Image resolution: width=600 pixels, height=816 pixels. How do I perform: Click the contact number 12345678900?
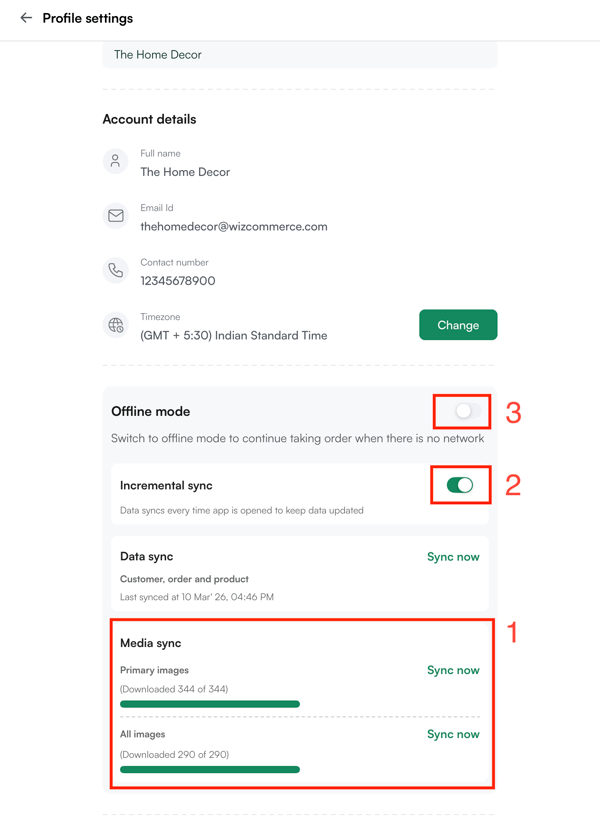178,281
